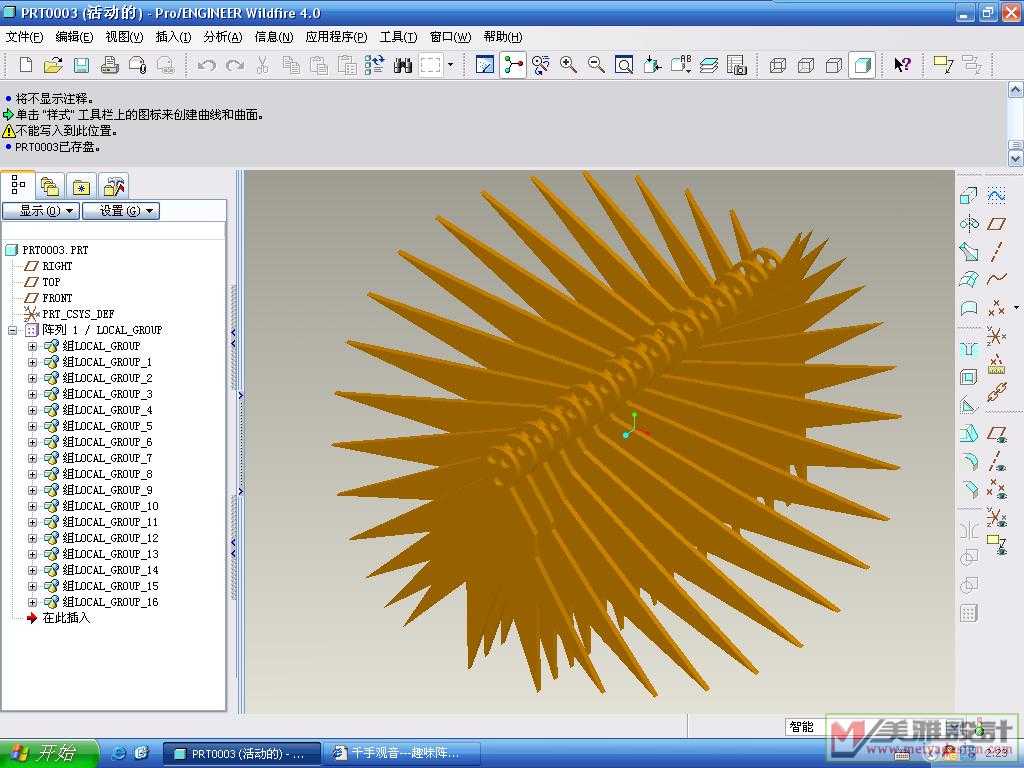Open the 帮助(H) menu
The image size is (1024, 768).
click(503, 37)
